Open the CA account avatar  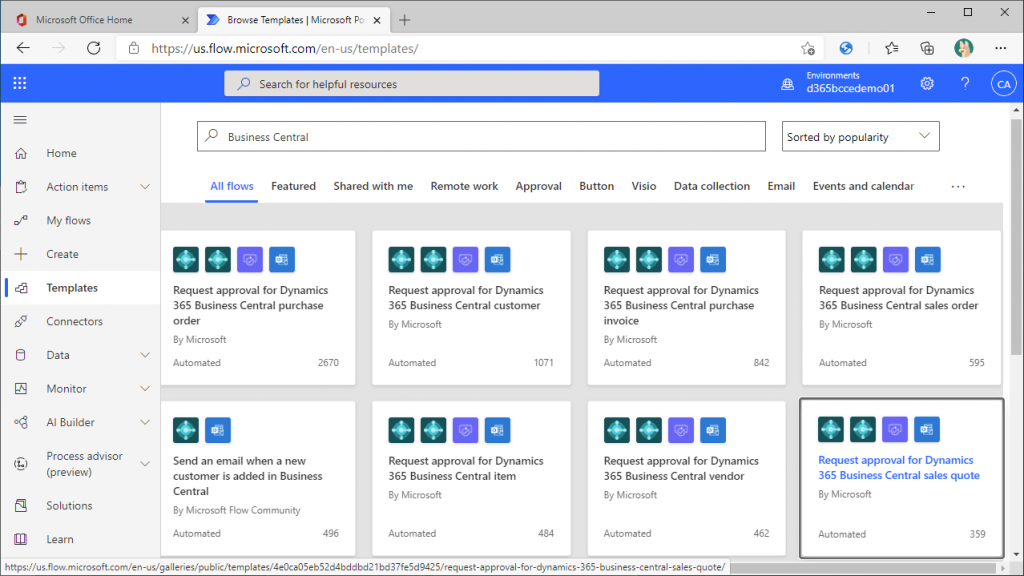(x=1003, y=84)
